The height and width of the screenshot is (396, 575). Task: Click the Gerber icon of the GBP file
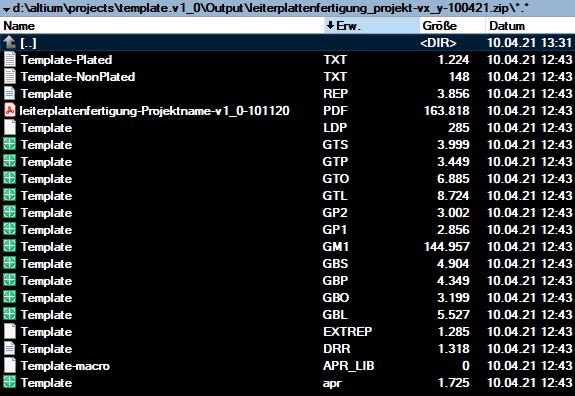pyautogui.click(x=10, y=280)
